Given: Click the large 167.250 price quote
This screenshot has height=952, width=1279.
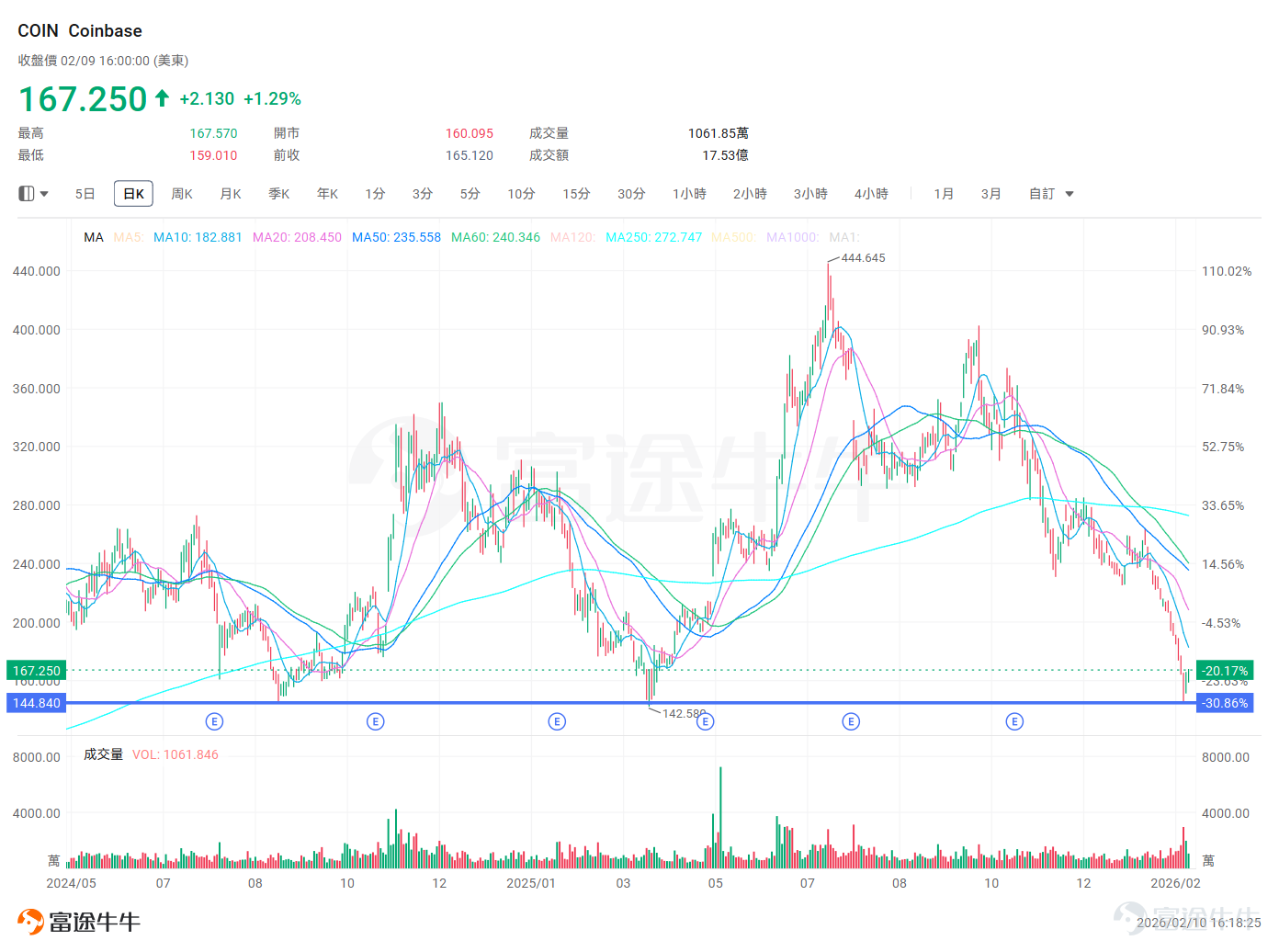Looking at the screenshot, I should (x=83, y=99).
